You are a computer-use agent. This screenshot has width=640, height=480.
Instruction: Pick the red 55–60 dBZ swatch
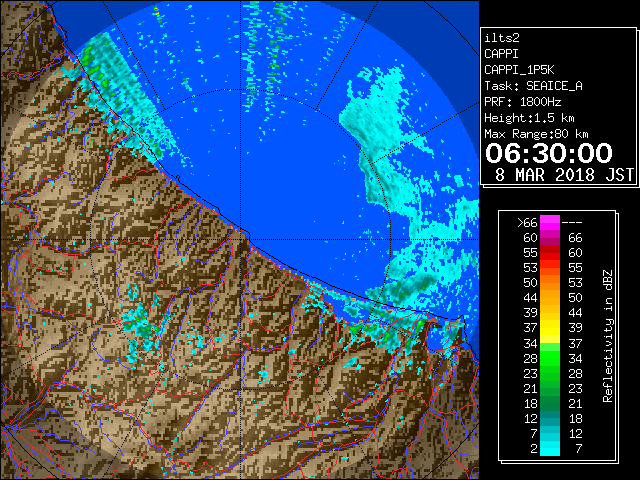tap(550, 253)
